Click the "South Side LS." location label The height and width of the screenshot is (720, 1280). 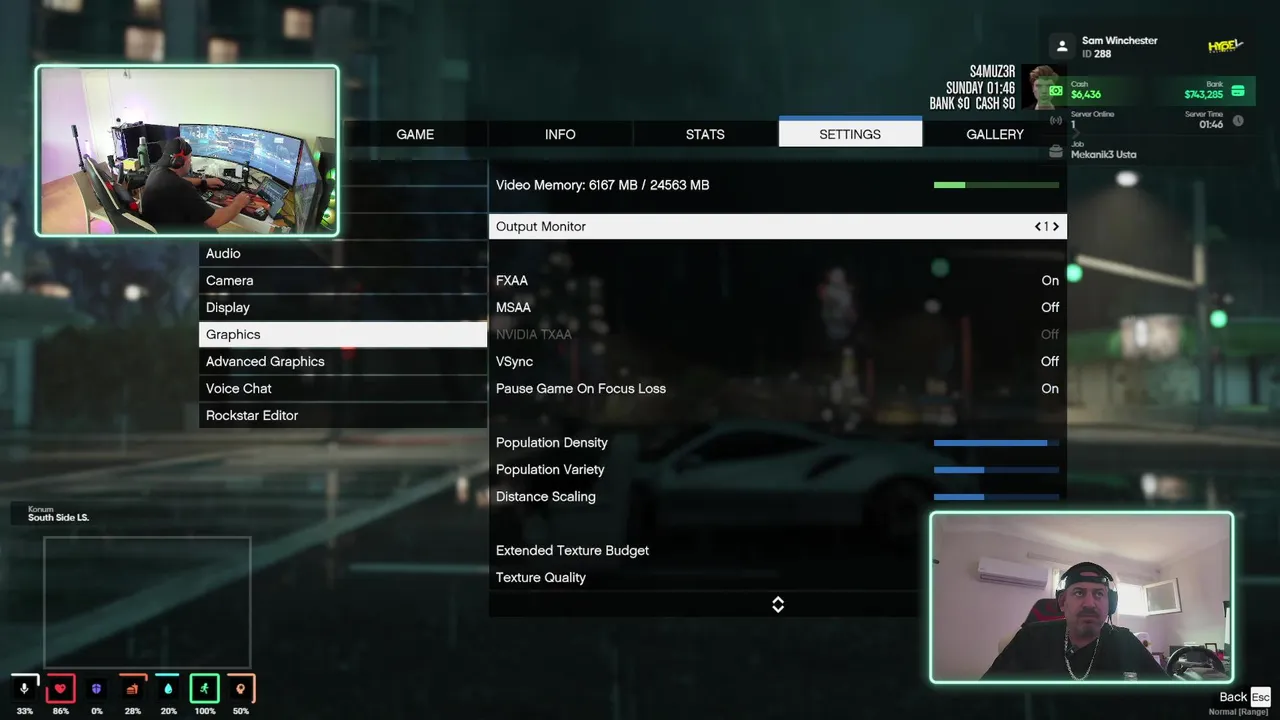[58, 518]
